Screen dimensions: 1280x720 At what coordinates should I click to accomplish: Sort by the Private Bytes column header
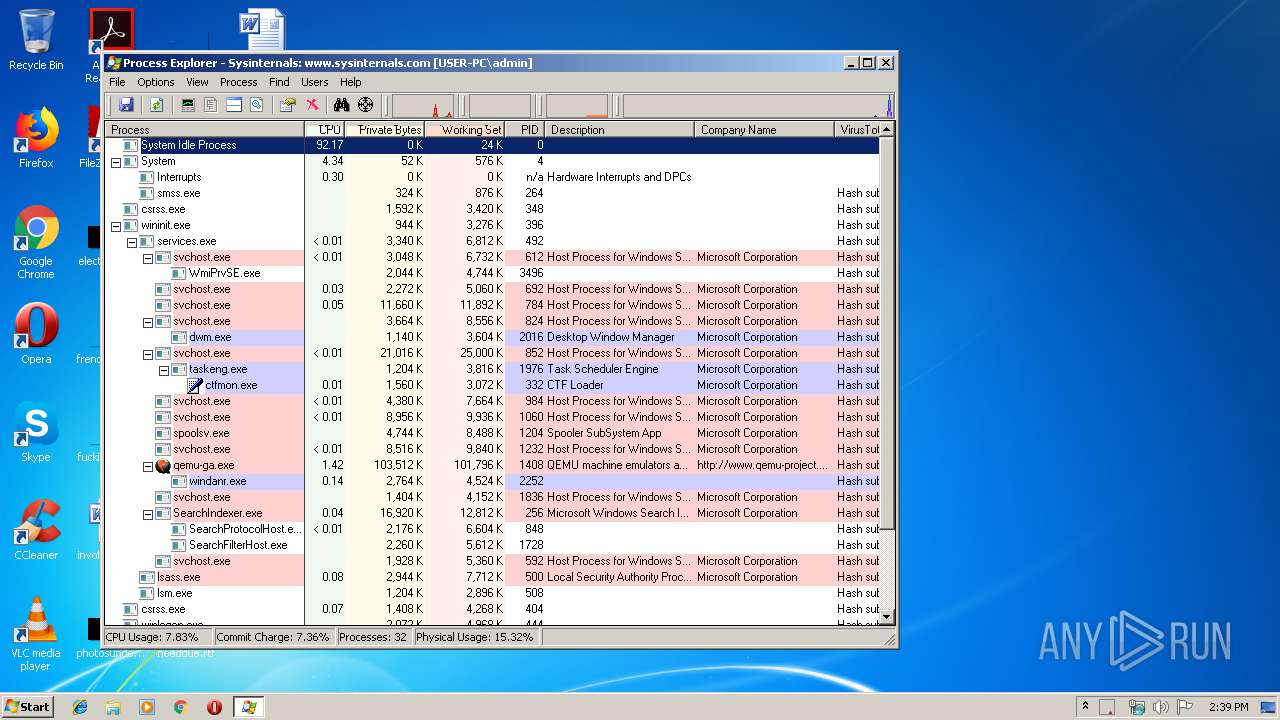coord(385,129)
